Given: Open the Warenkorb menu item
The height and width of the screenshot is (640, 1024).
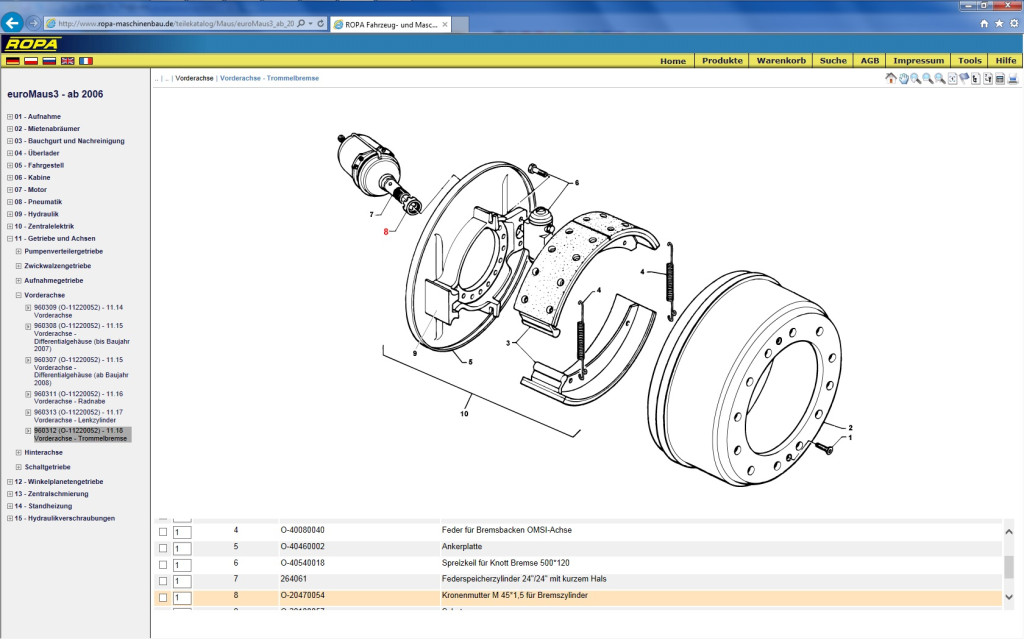Looking at the screenshot, I should click(x=781, y=61).
